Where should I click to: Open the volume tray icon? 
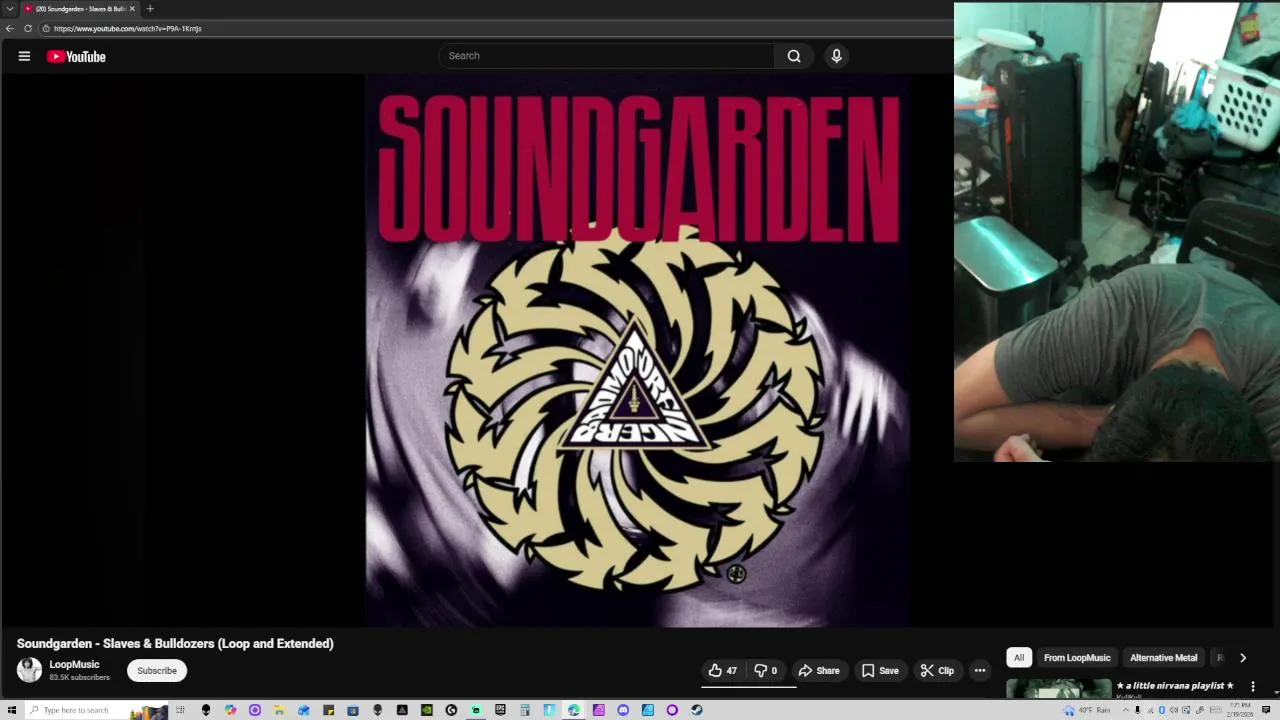[1174, 710]
